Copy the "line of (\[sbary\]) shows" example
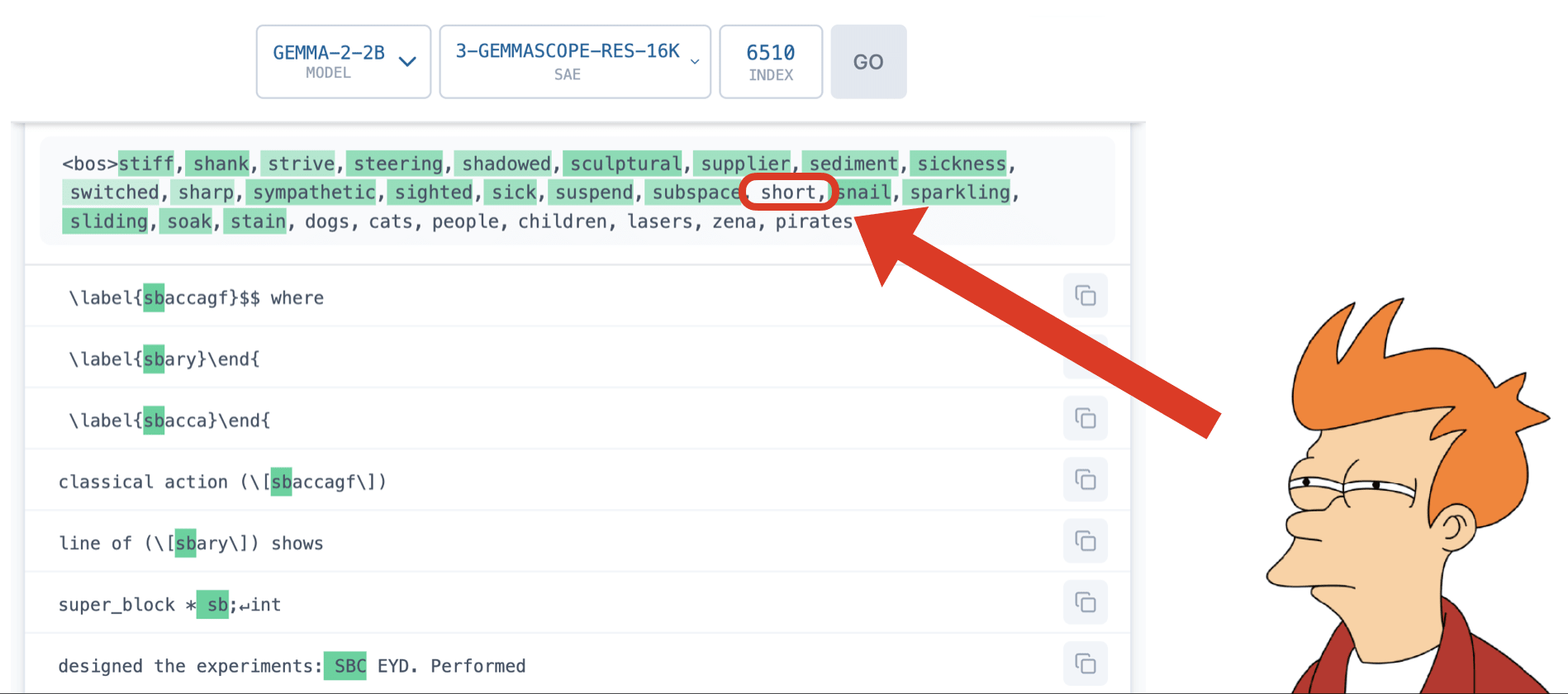Image resolution: width=1568 pixels, height=694 pixels. (1085, 541)
